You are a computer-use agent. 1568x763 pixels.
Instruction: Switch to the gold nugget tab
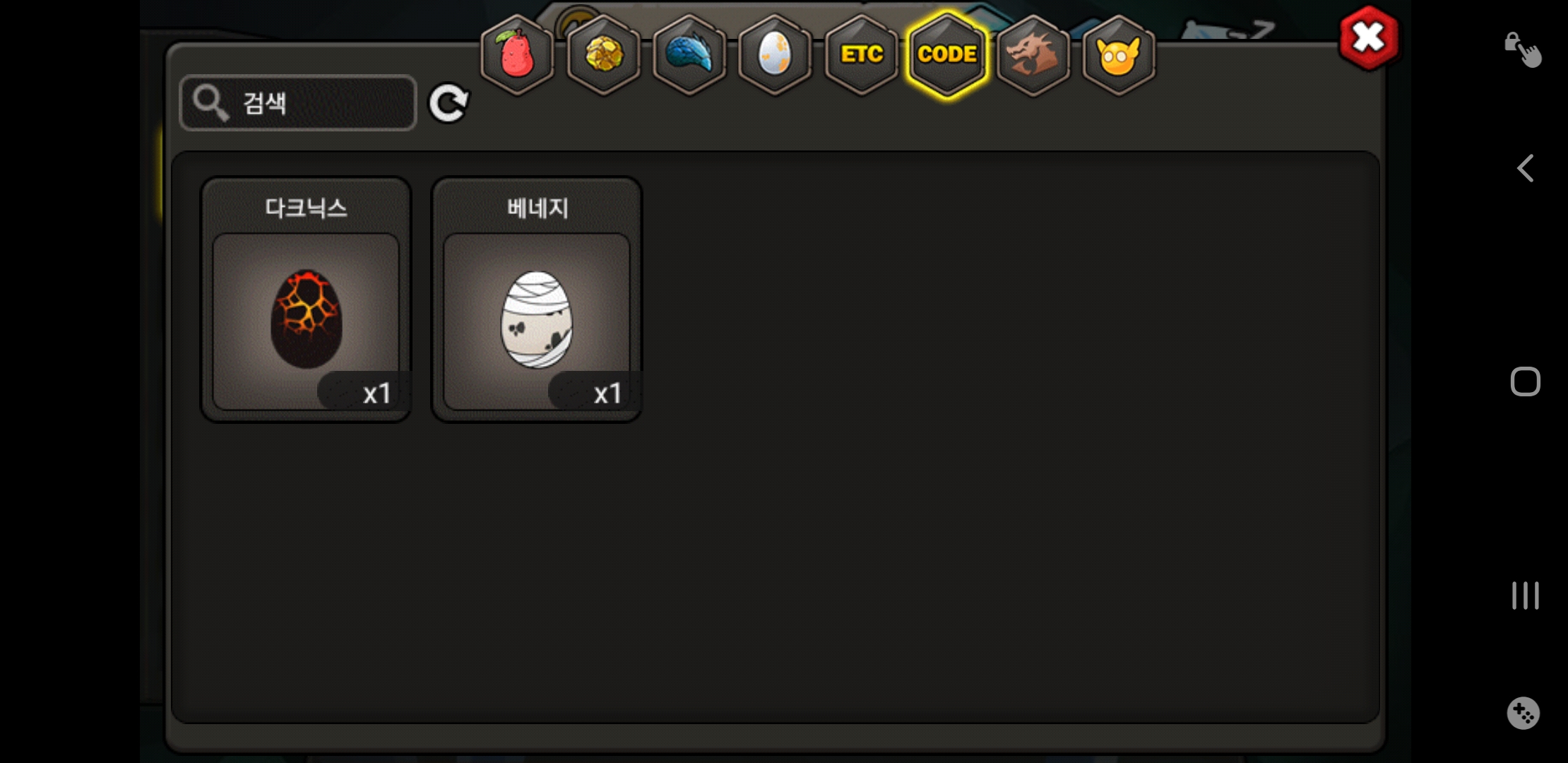click(604, 54)
